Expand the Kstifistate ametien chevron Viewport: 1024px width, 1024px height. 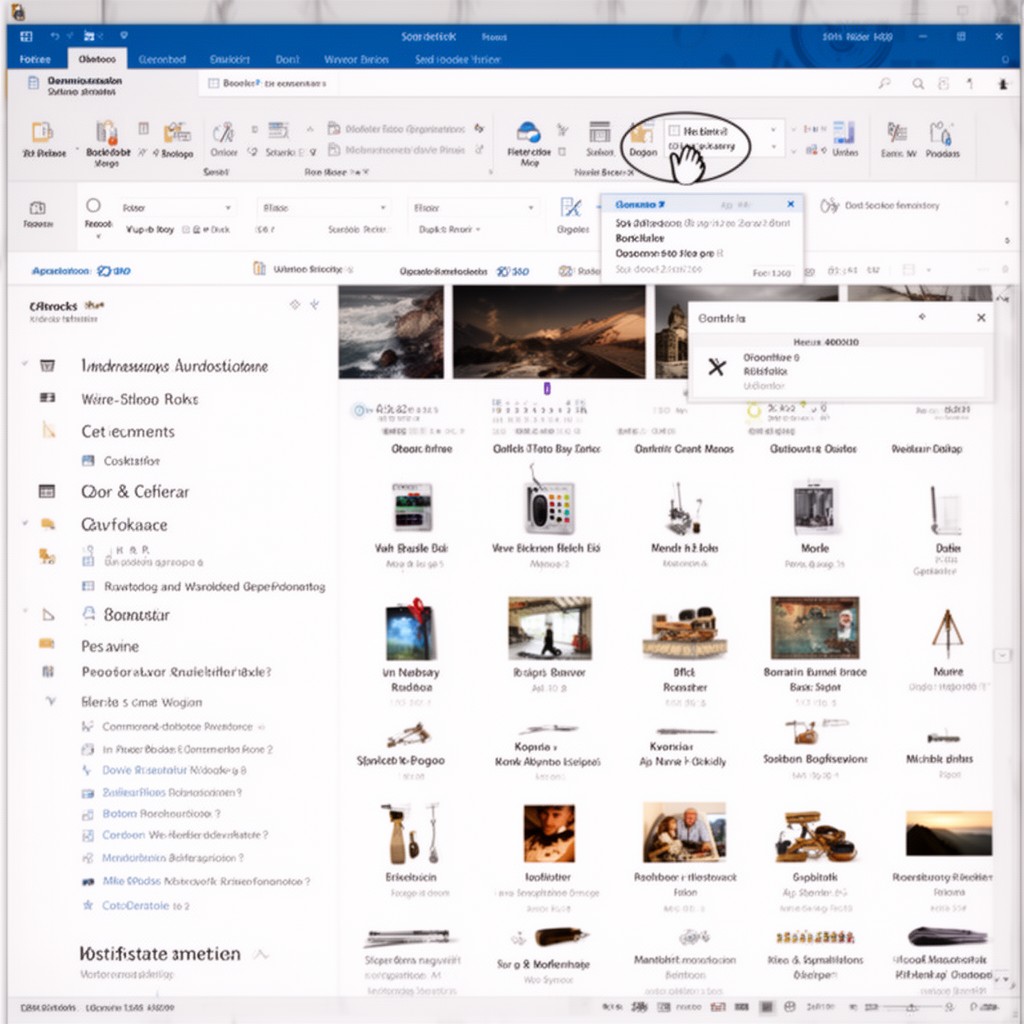click(261, 955)
